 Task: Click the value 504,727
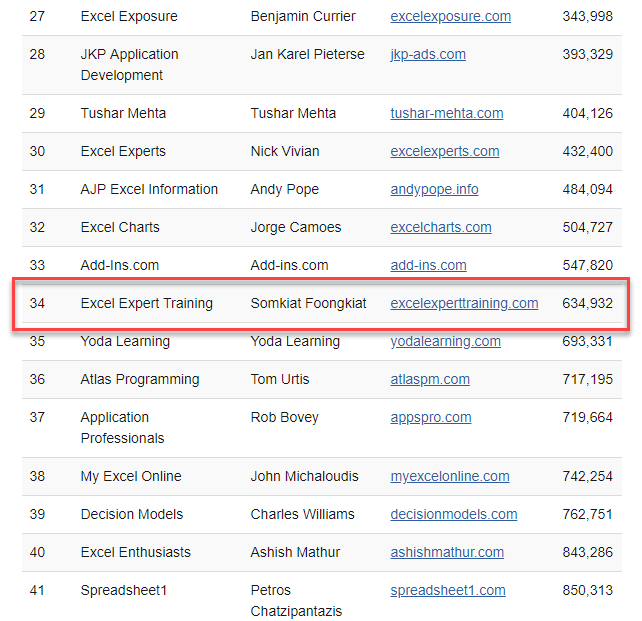pos(588,227)
